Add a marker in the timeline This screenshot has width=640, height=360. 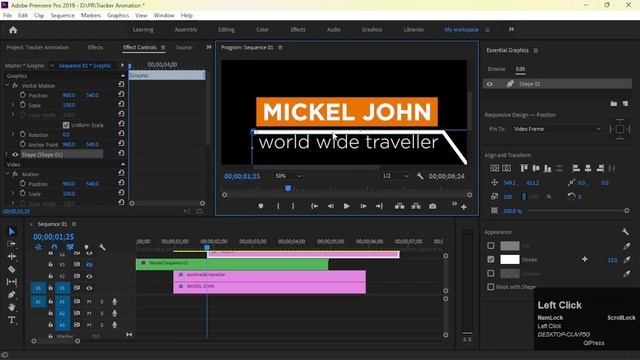click(x=86, y=247)
